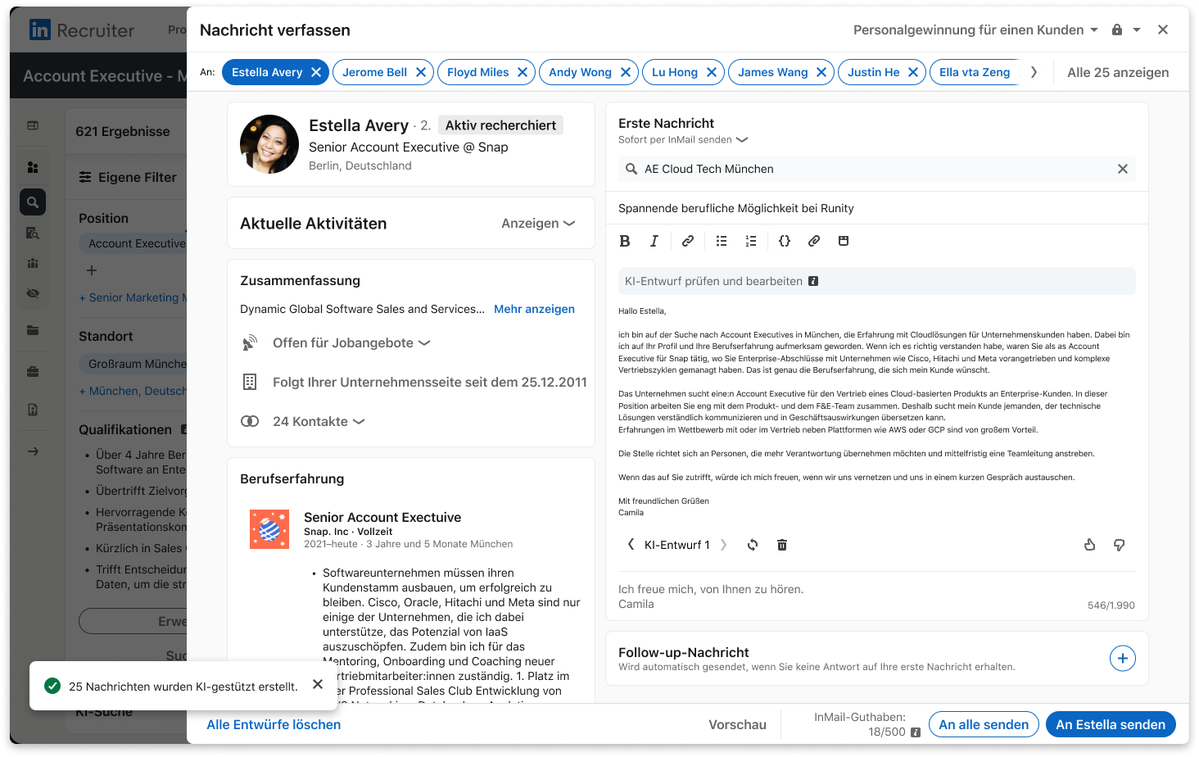The image size is (1199, 757).
Task: Give thumbs down to the AI draft
Action: coord(1119,545)
